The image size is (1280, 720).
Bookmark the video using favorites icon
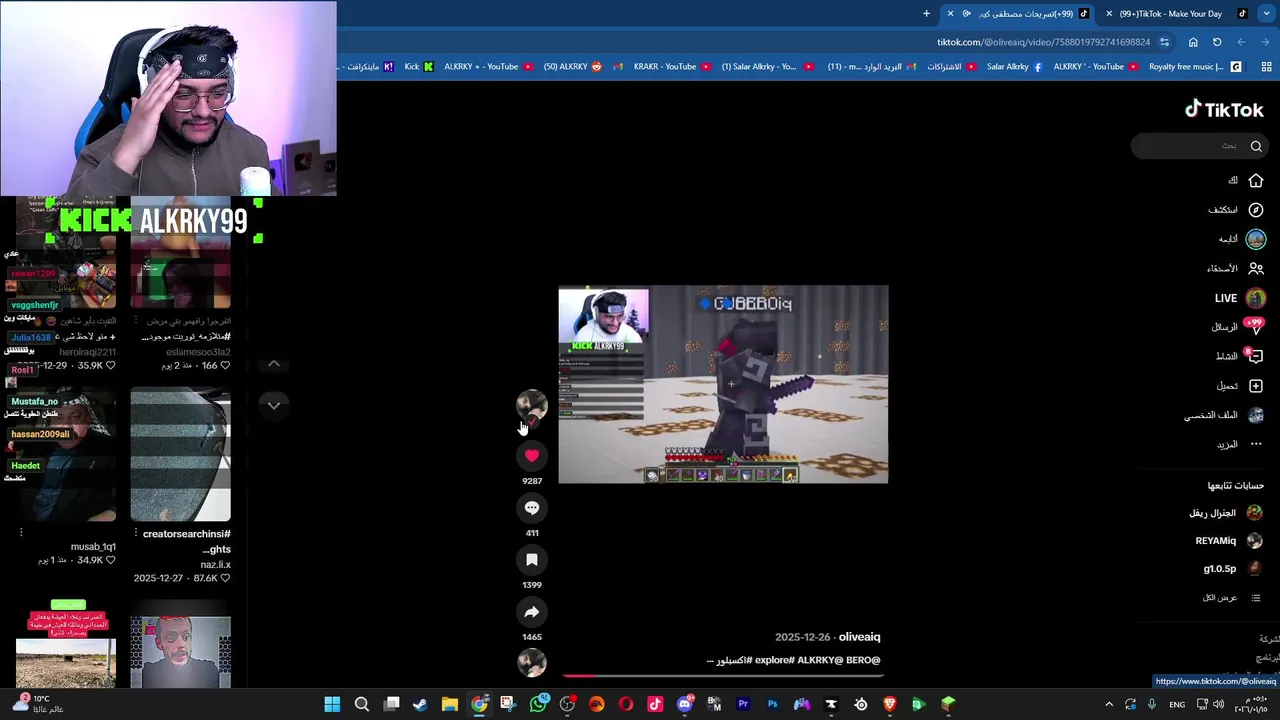click(x=532, y=560)
